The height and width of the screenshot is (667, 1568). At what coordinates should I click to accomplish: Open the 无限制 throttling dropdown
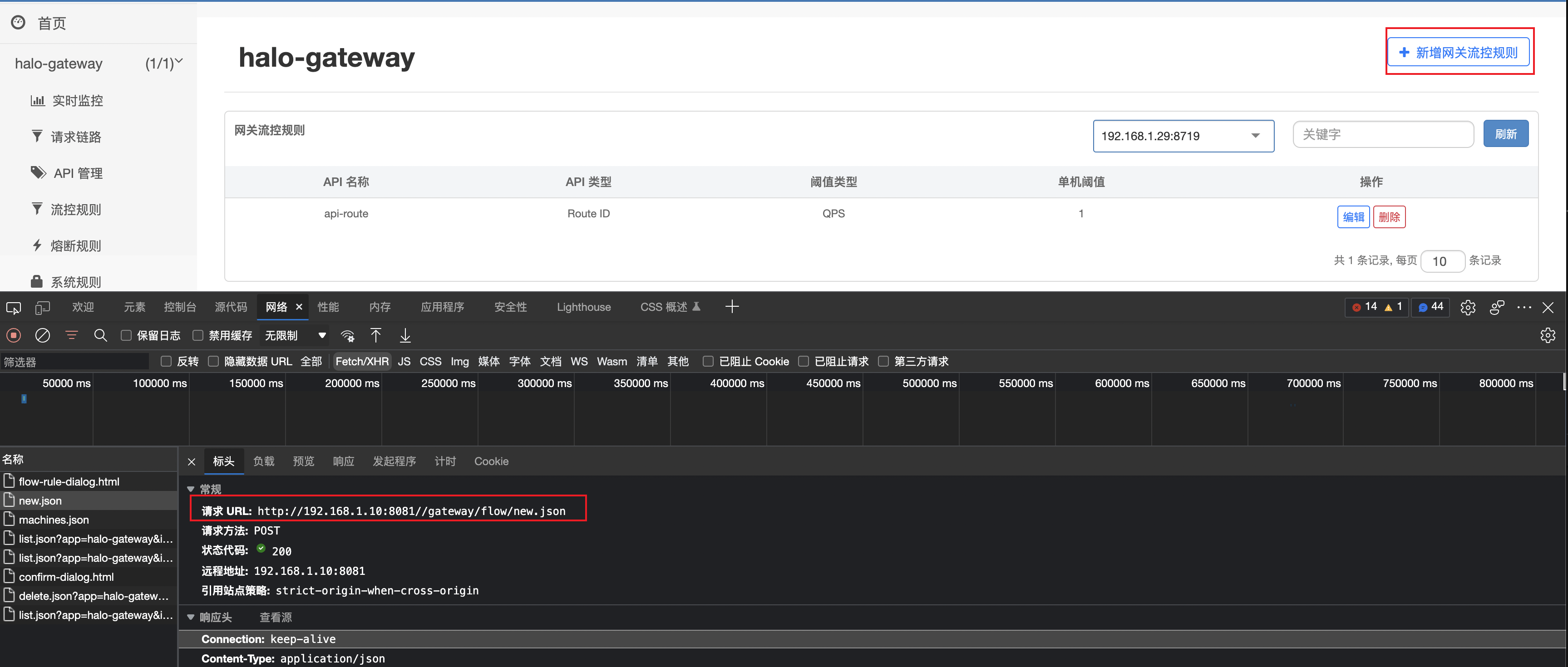(x=295, y=335)
